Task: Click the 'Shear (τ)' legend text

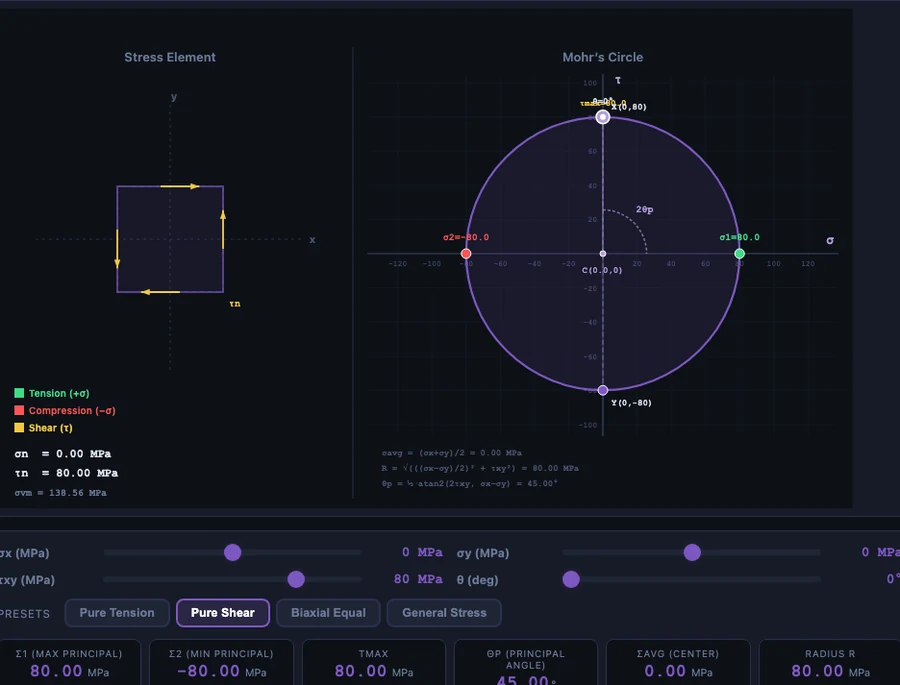Action: tap(51, 428)
